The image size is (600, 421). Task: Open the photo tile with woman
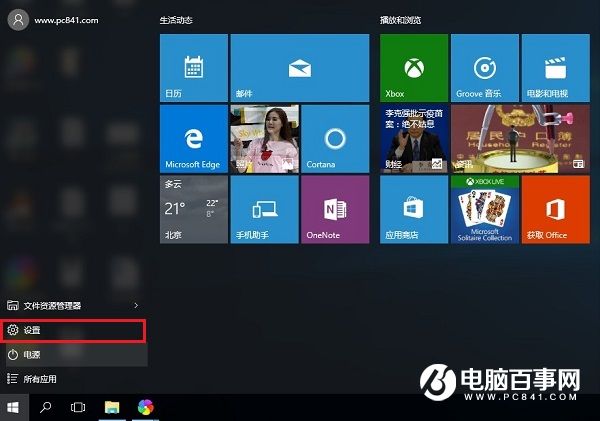(264, 139)
